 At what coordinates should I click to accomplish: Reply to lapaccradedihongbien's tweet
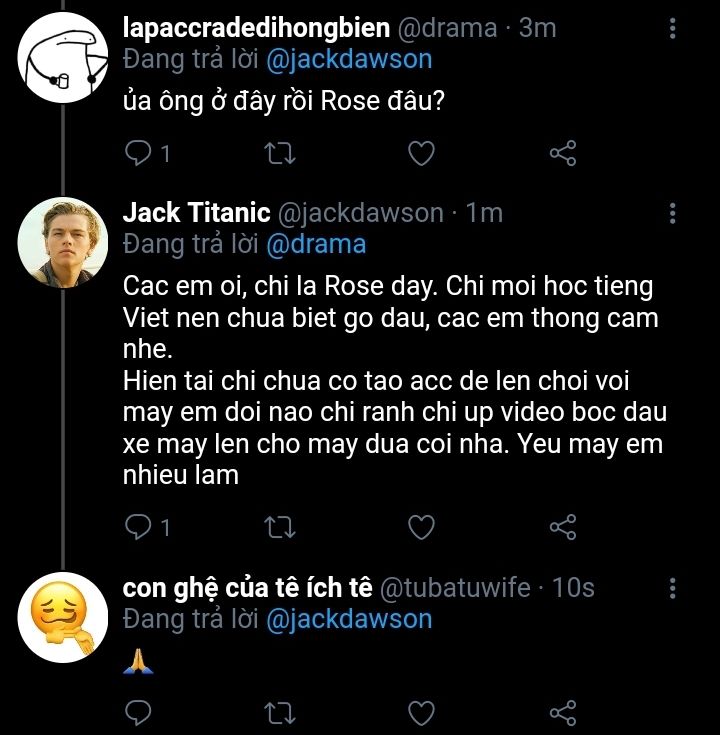pyautogui.click(x=139, y=153)
